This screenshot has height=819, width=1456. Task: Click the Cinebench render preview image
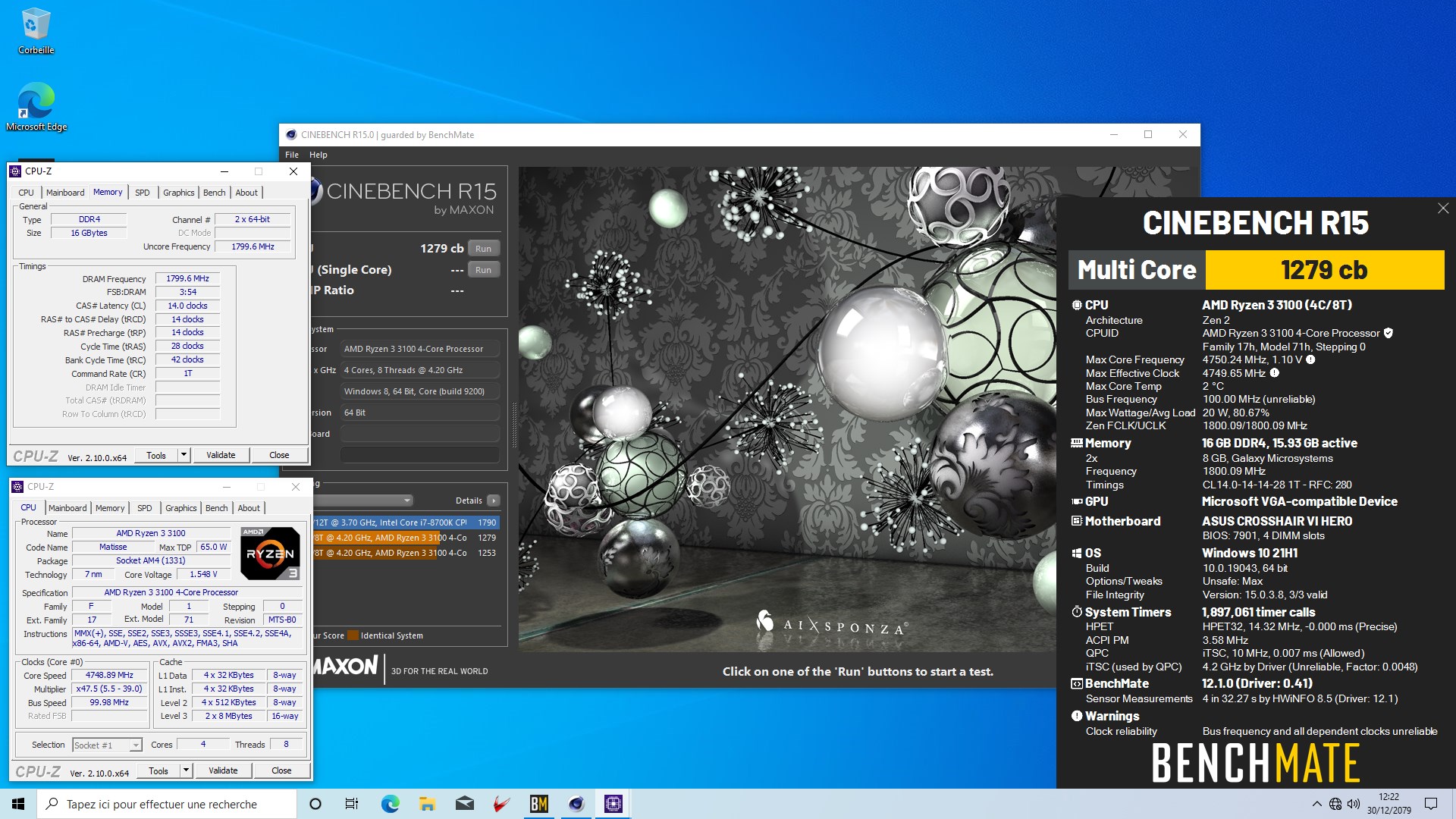787,409
